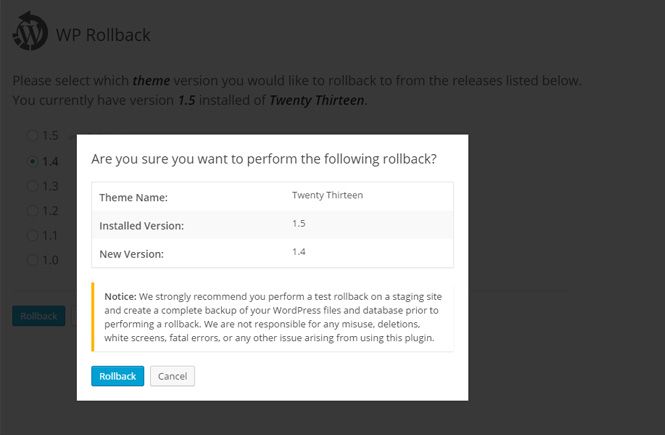
Task: Click the WP Rollback WordPress logo icon
Action: tap(30, 31)
